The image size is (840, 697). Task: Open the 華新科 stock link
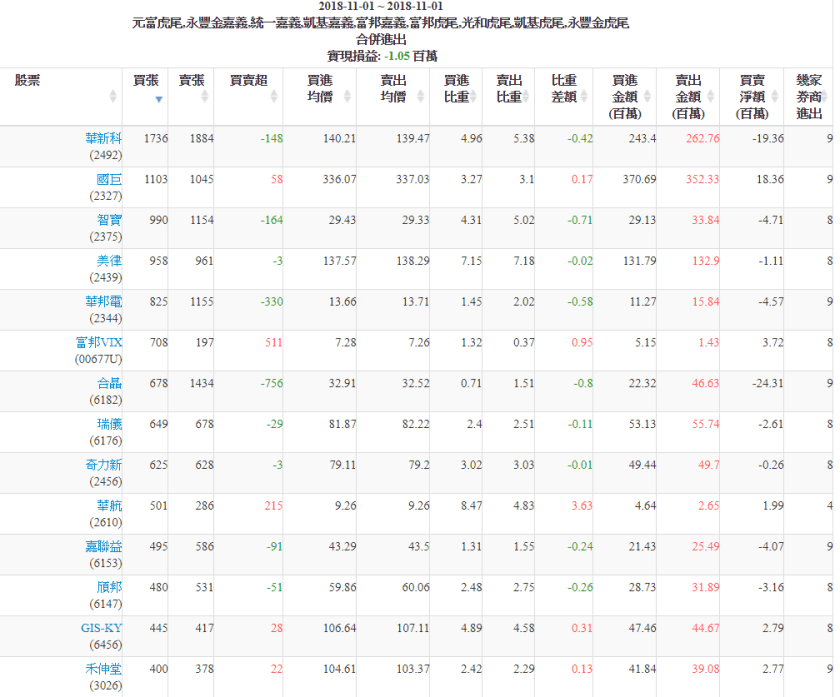click(104, 138)
